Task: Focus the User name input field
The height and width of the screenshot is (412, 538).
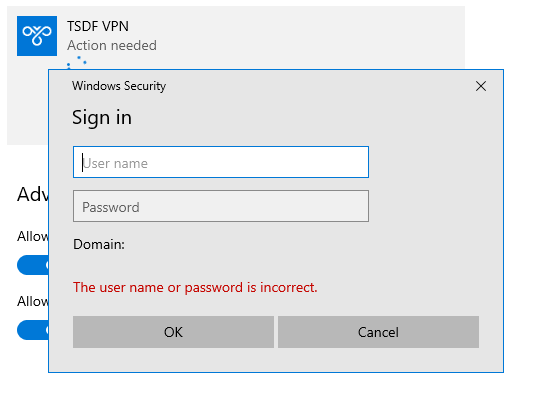Action: tap(221, 162)
